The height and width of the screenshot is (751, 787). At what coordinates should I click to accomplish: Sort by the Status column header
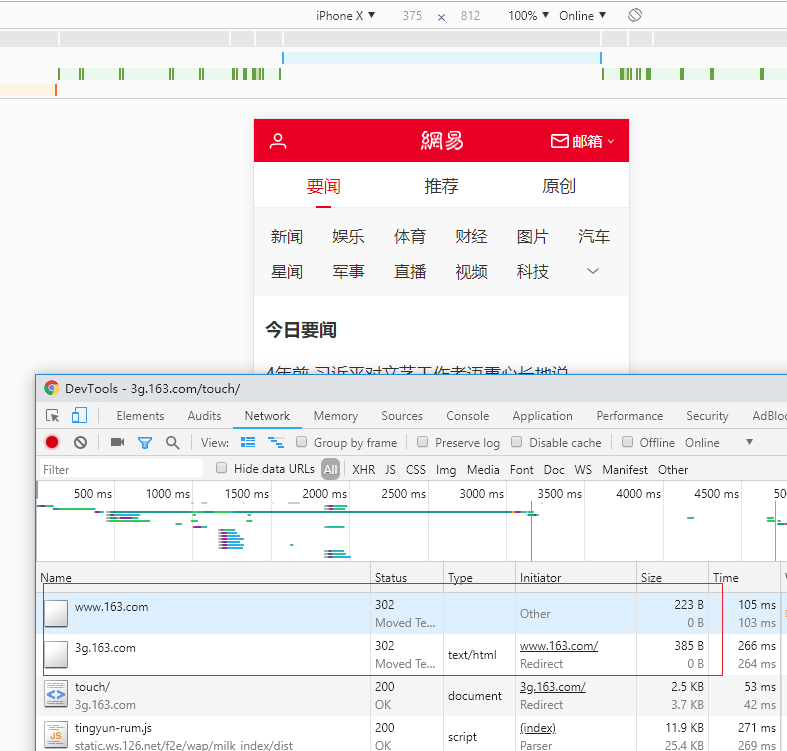coord(407,577)
